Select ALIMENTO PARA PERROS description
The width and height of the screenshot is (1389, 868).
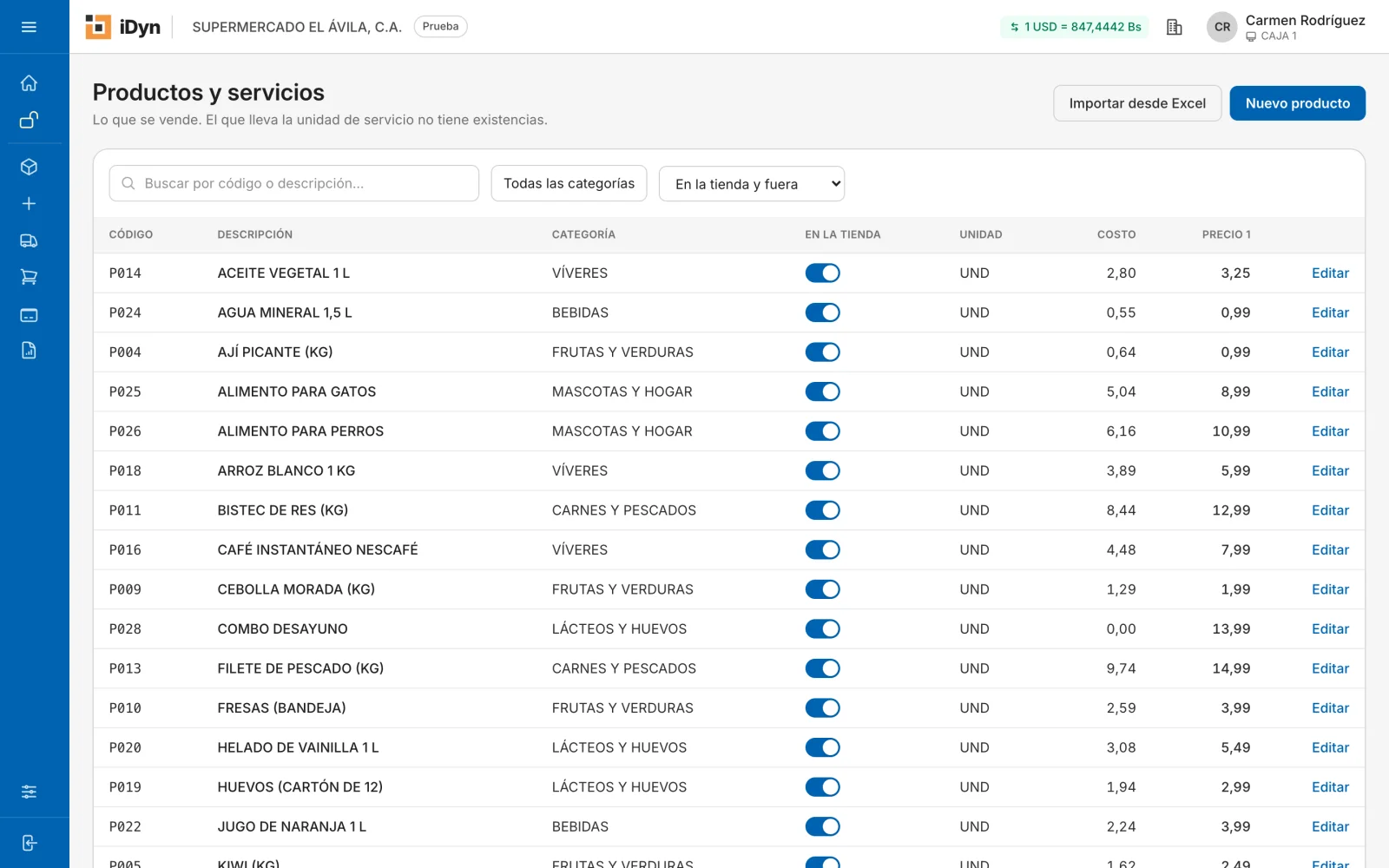300,431
